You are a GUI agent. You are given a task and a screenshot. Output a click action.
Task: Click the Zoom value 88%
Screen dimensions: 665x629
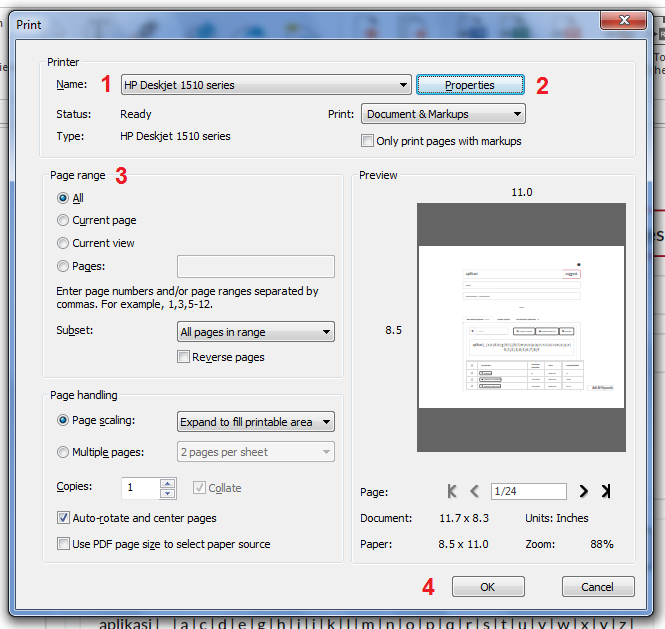pyautogui.click(x=602, y=544)
